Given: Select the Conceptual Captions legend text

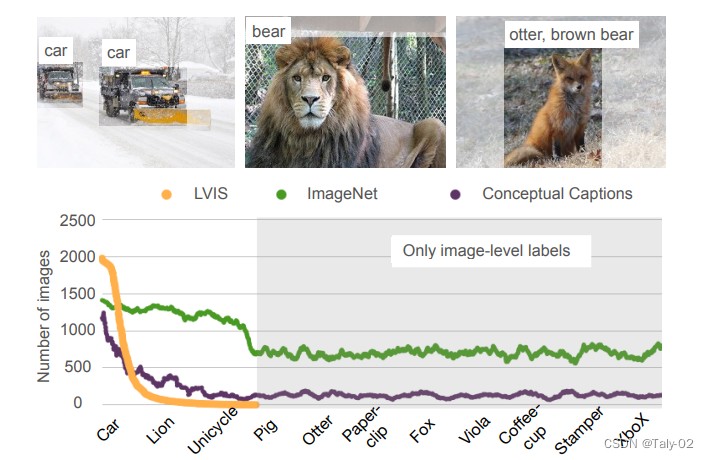Looking at the screenshot, I should click(x=557, y=194).
